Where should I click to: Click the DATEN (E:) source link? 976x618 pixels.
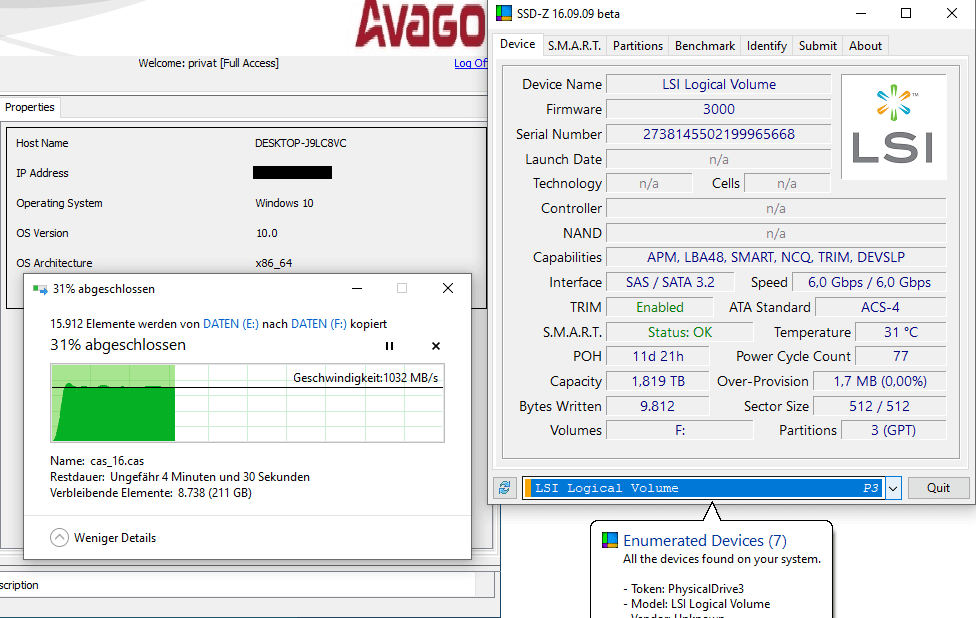click(x=231, y=324)
